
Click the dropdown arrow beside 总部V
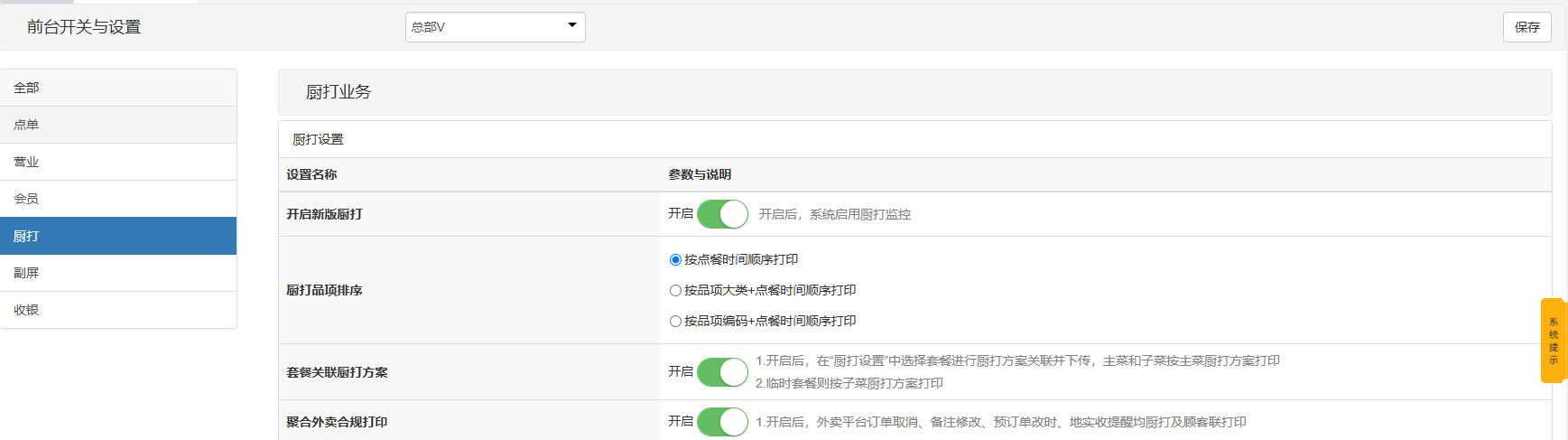[571, 25]
